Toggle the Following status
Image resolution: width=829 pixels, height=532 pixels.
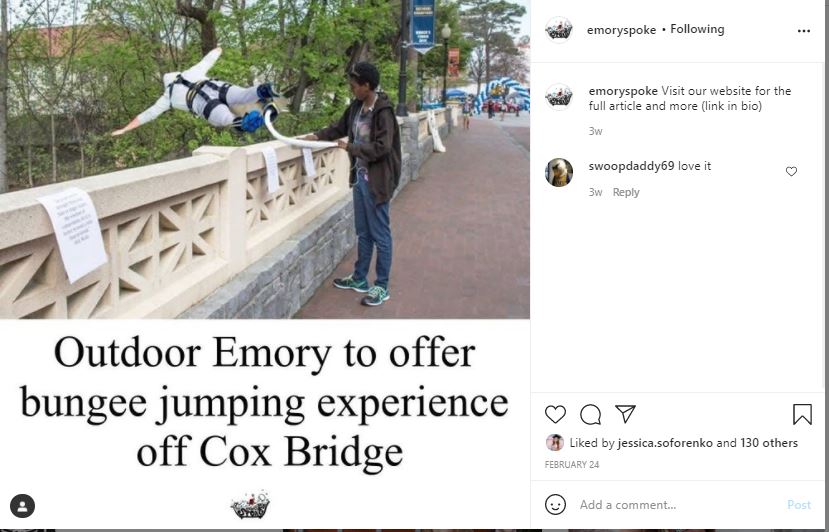(697, 29)
